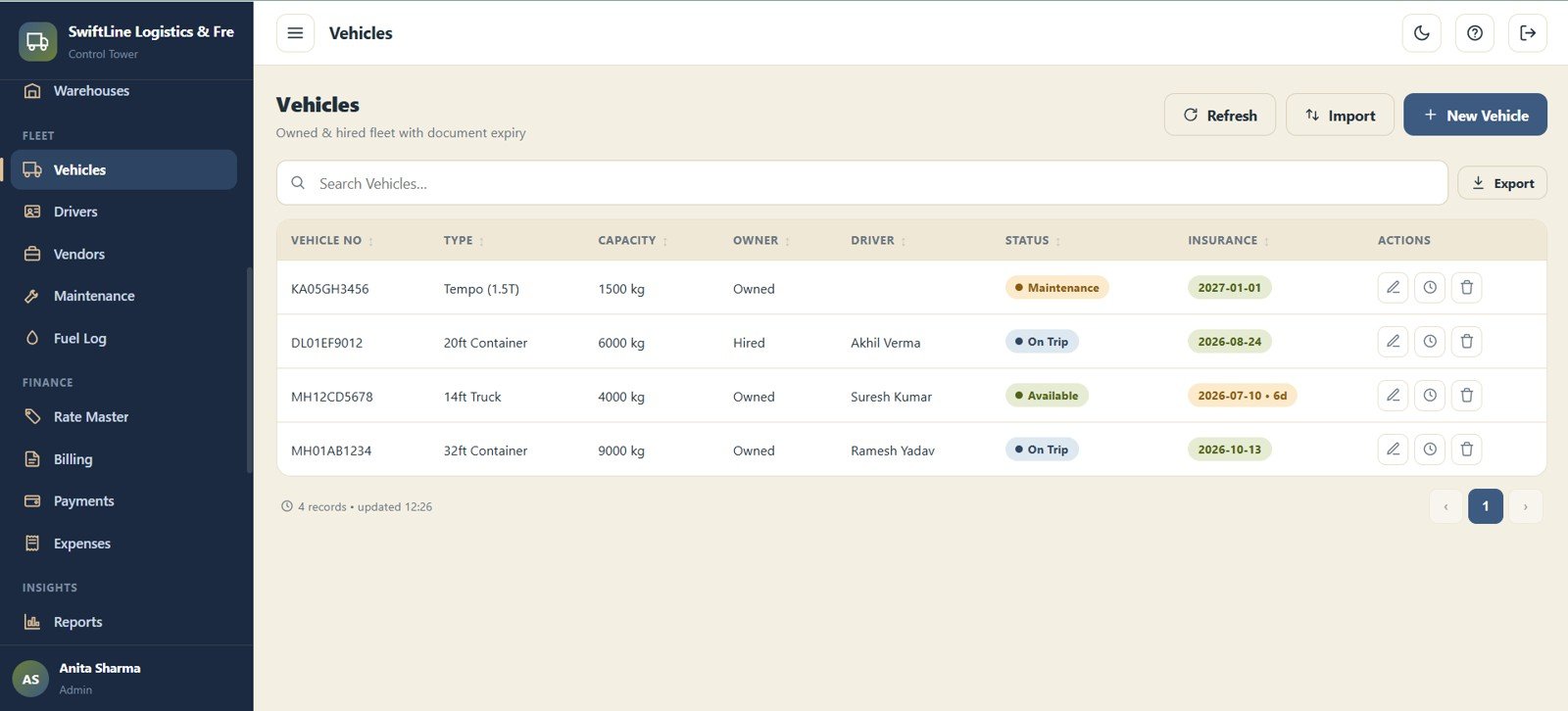Viewport: 1568px width, 711px height.
Task: Switch to dark mode with the moon icon
Action: tap(1422, 33)
